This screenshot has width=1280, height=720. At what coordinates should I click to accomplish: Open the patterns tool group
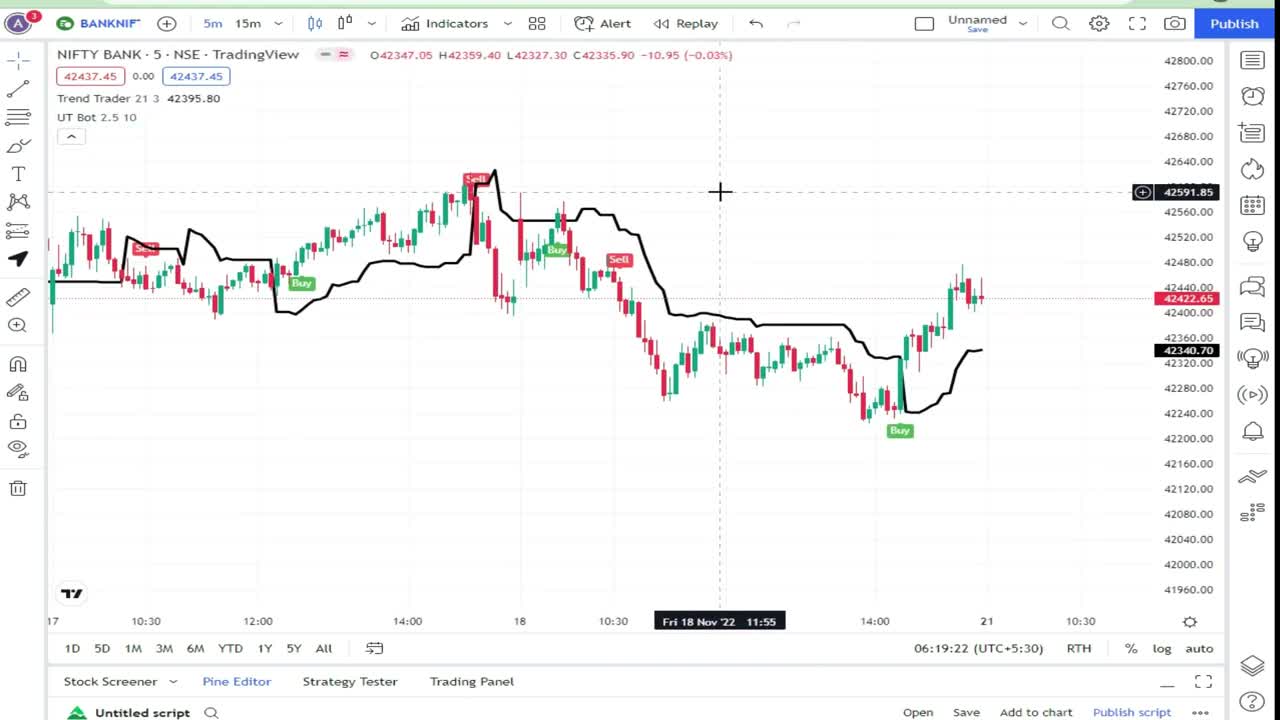point(18,202)
